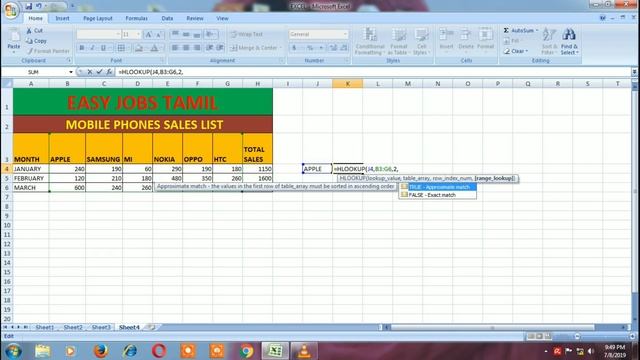The height and width of the screenshot is (360, 640).
Task: Click the Fill button in Editing group
Action: (x=512, y=41)
